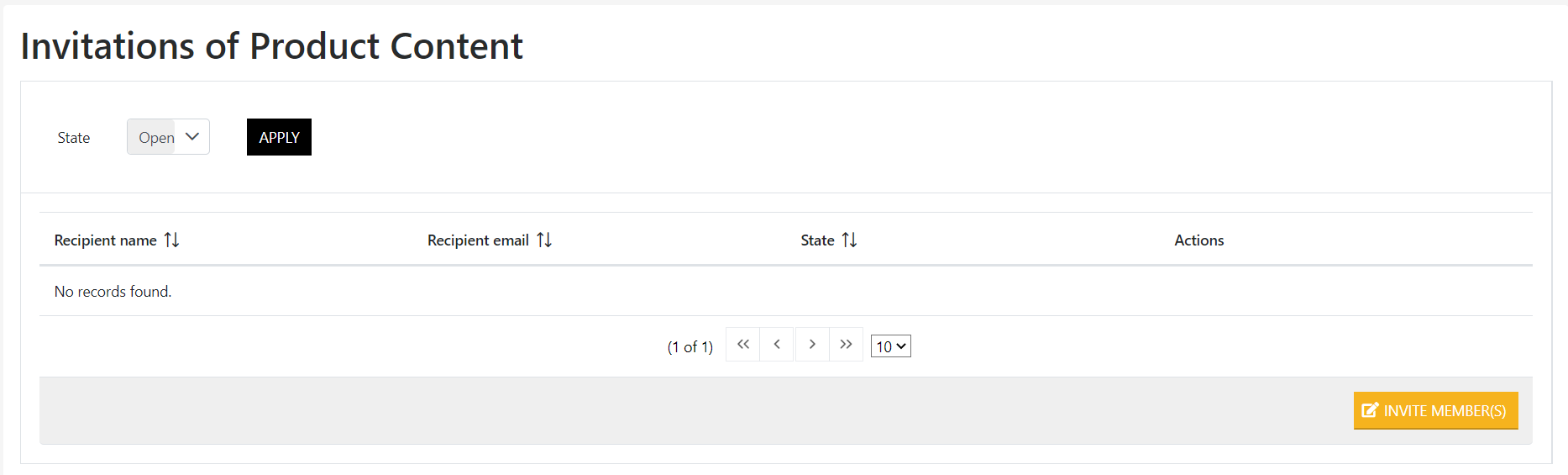Image resolution: width=1568 pixels, height=475 pixels.
Task: Go to the next page of results
Action: pyautogui.click(x=812, y=345)
